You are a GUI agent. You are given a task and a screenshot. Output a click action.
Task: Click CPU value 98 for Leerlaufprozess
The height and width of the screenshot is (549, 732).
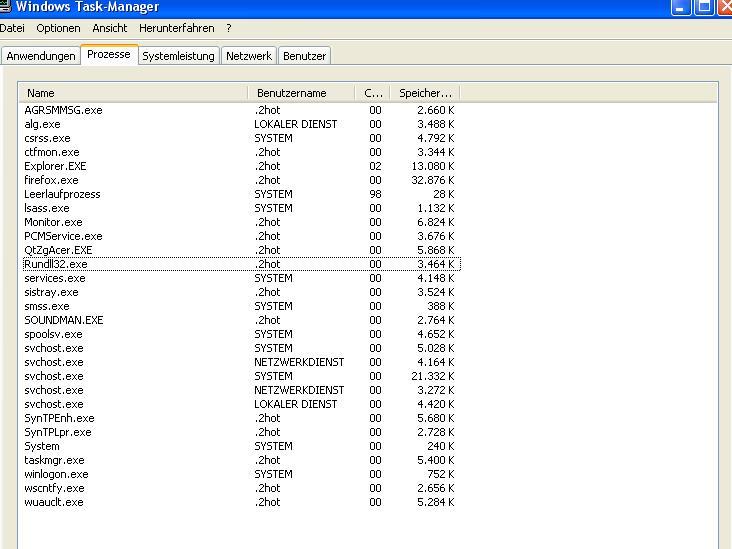tap(375, 194)
